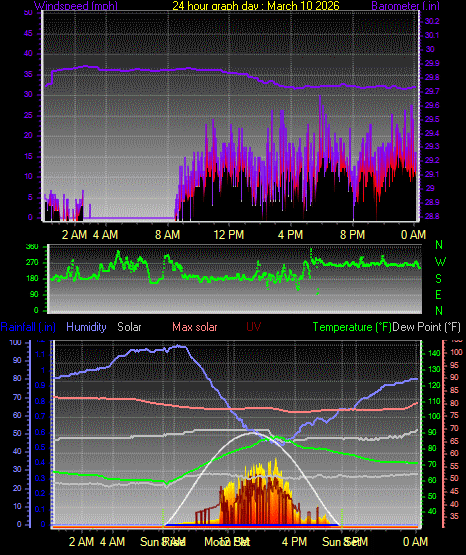Screen dimensions: 466x555
Task: Click "2 AM" under the humidity/temperature chart
Action: pyautogui.click(x=81, y=542)
